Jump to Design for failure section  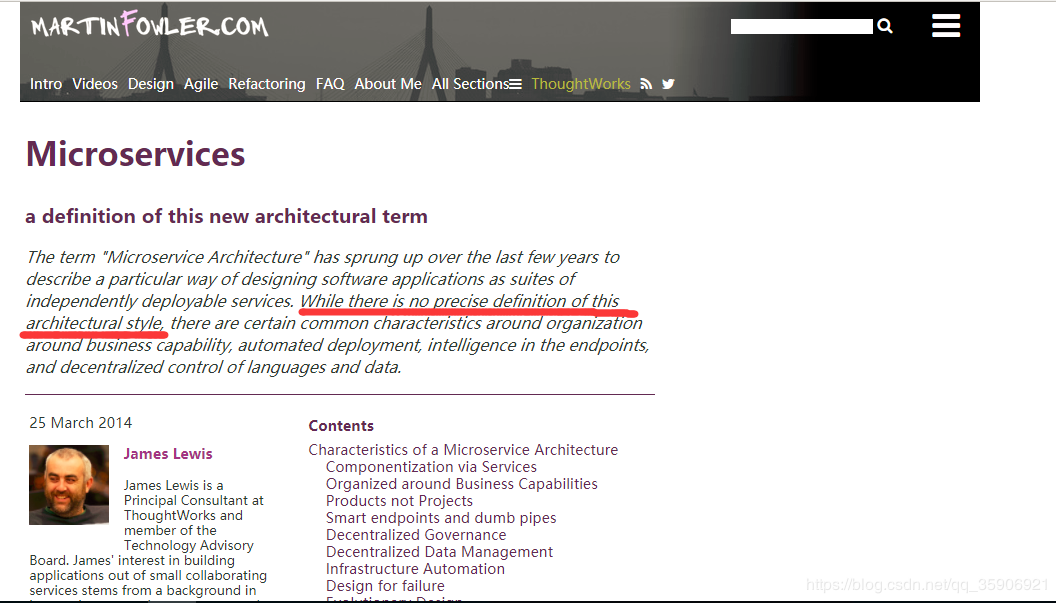pyautogui.click(x=385, y=586)
